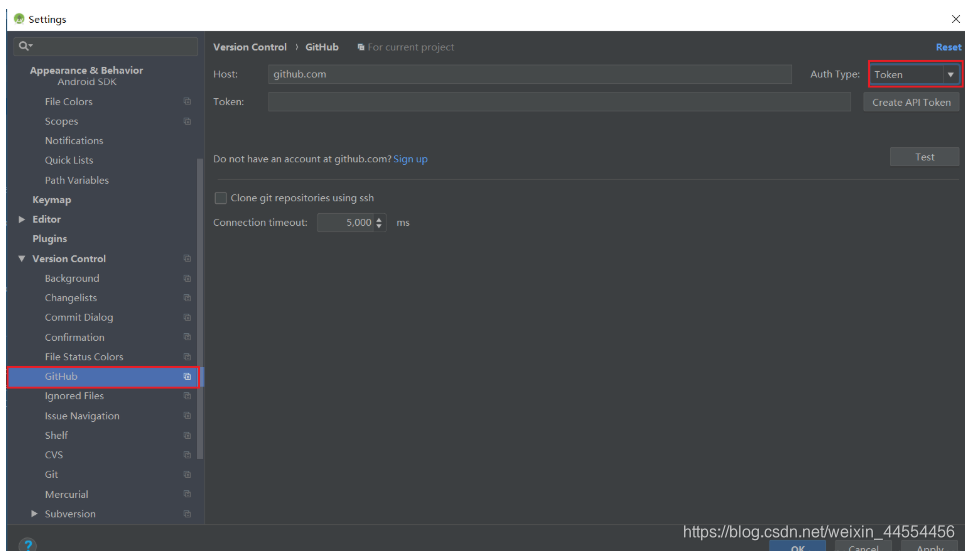Open Quick Lists settings

69,160
